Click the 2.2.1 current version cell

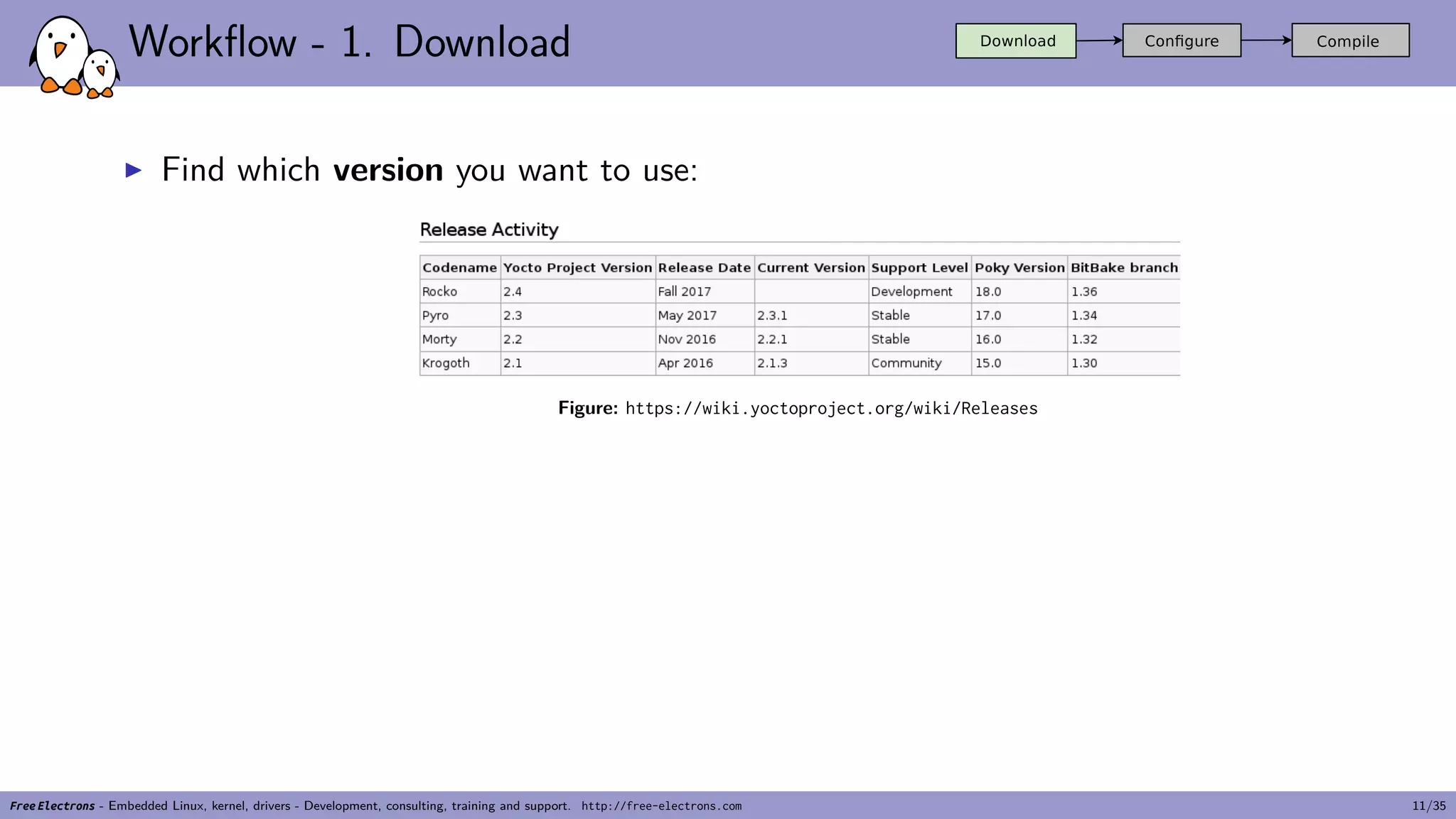click(x=811, y=339)
